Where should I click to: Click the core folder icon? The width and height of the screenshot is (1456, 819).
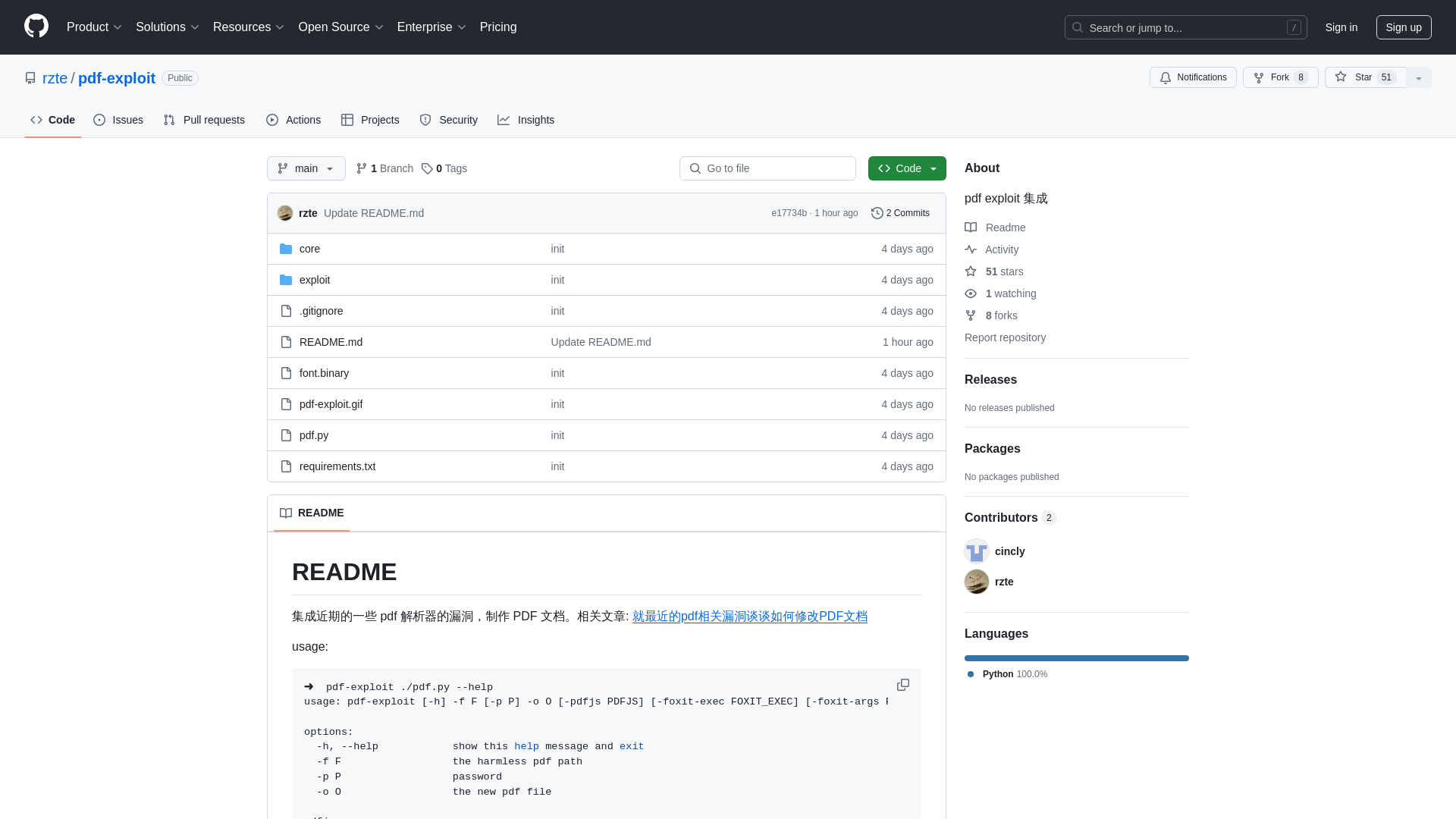point(286,249)
